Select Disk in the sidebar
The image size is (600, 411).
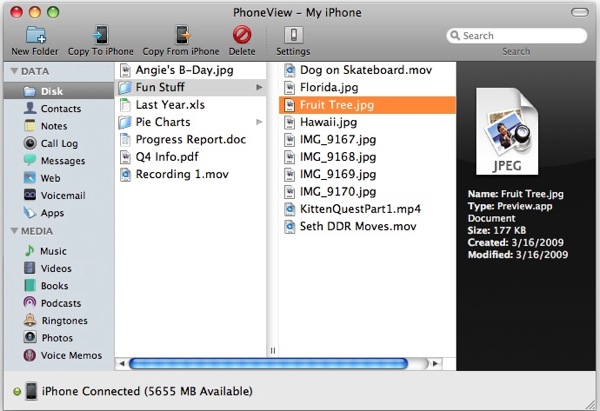click(x=59, y=91)
